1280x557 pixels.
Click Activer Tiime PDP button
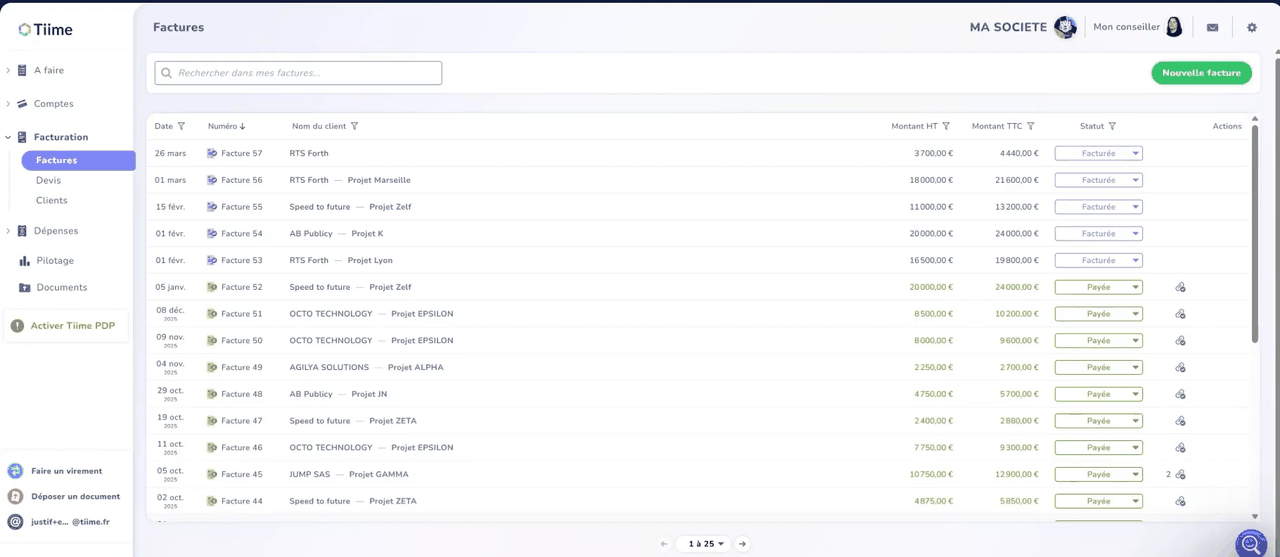point(65,326)
